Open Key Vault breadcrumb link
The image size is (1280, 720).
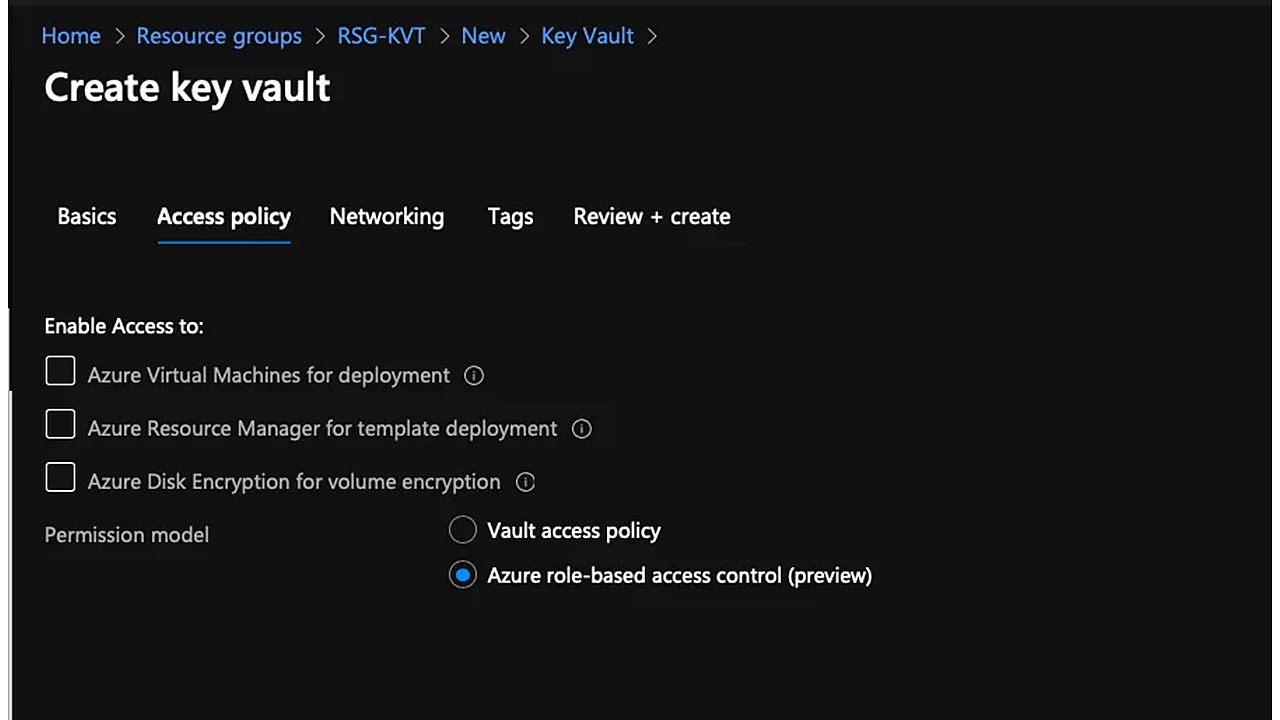click(588, 36)
